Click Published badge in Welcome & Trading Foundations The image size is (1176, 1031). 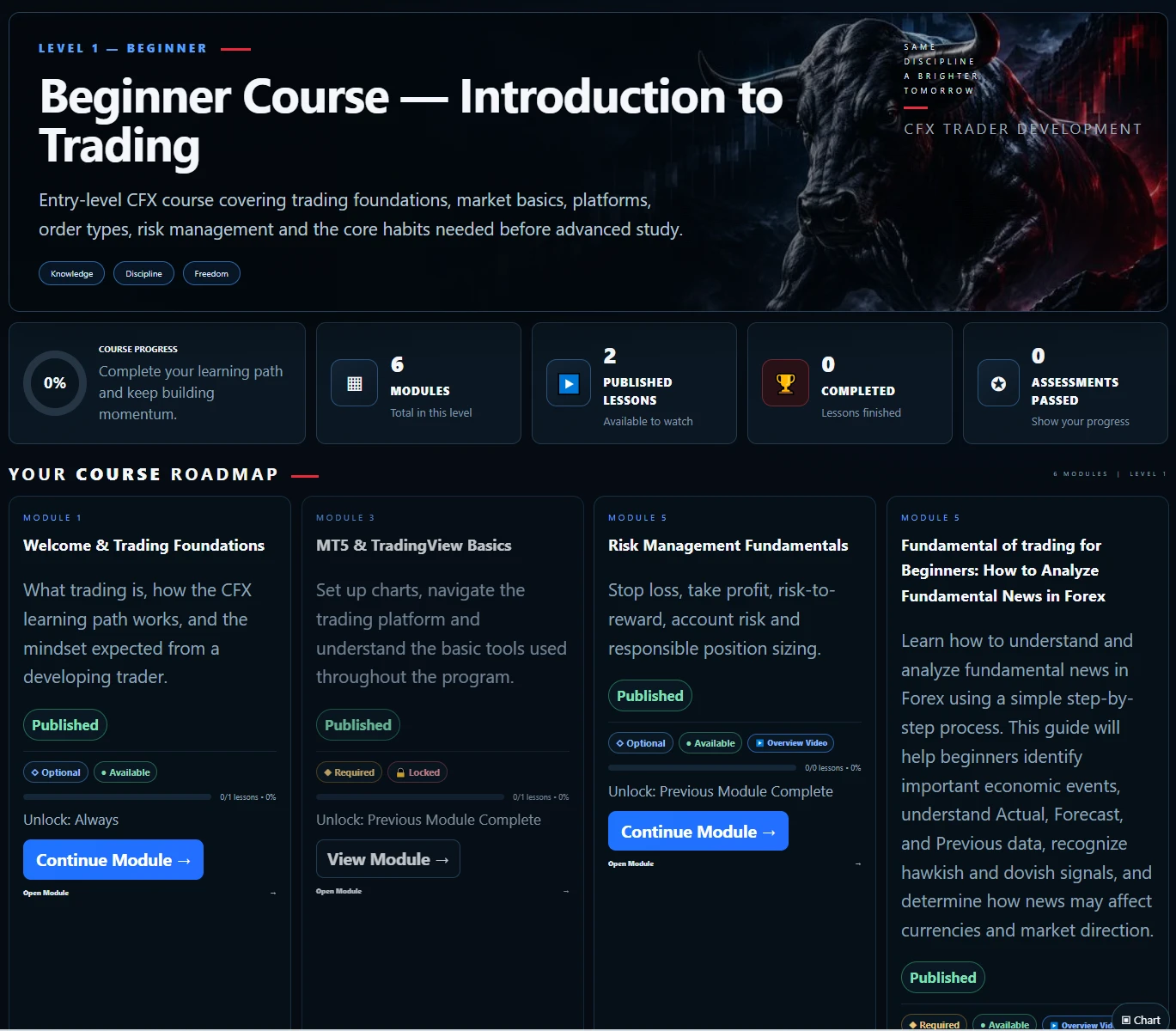pyautogui.click(x=65, y=725)
